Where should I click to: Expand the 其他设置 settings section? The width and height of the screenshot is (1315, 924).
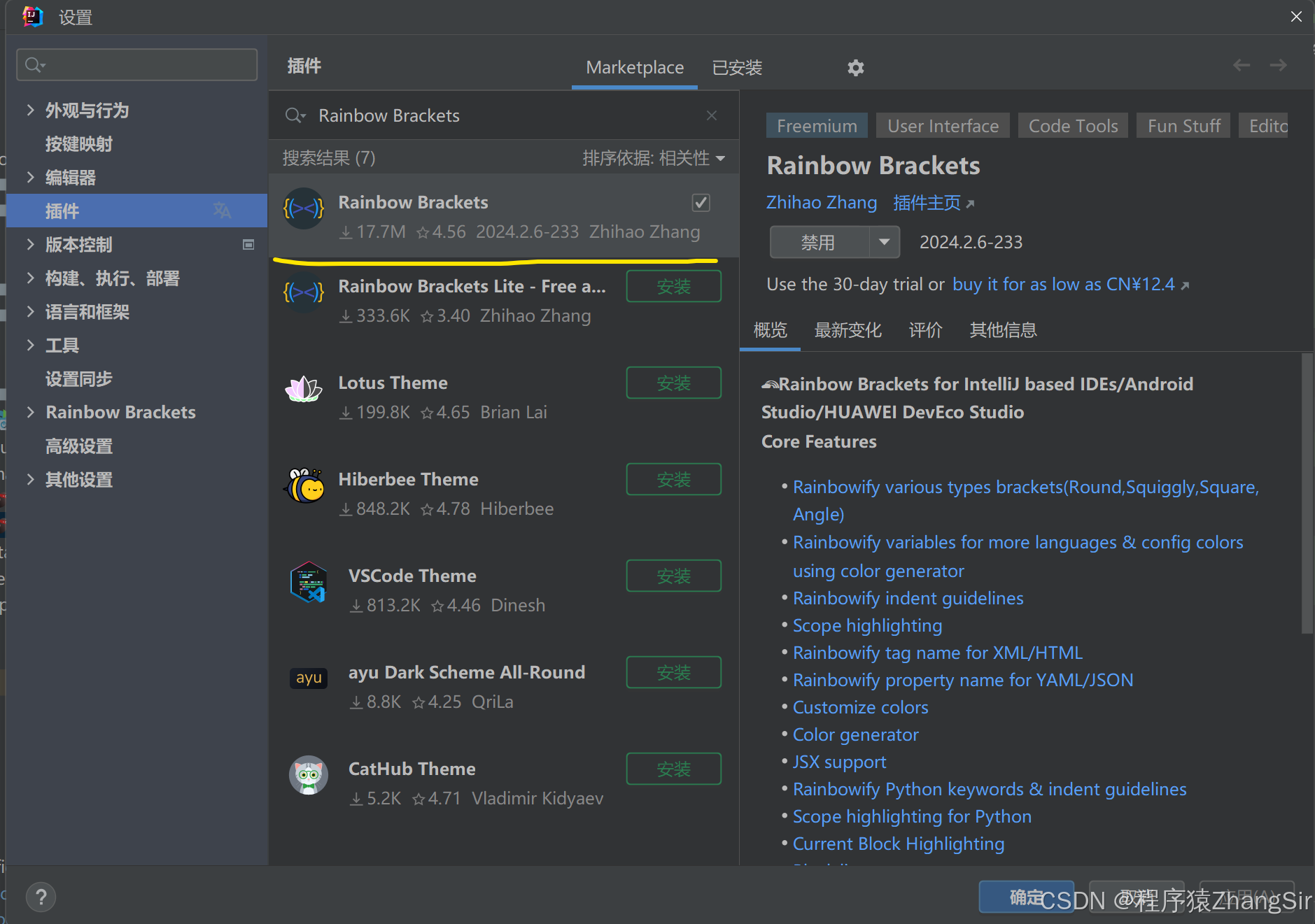coord(30,479)
